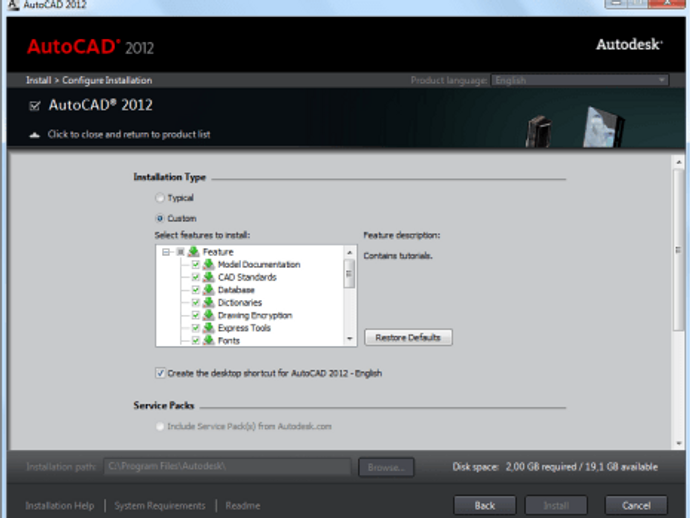Click feature list scroll down arrow
690x518 pixels.
[349, 339]
